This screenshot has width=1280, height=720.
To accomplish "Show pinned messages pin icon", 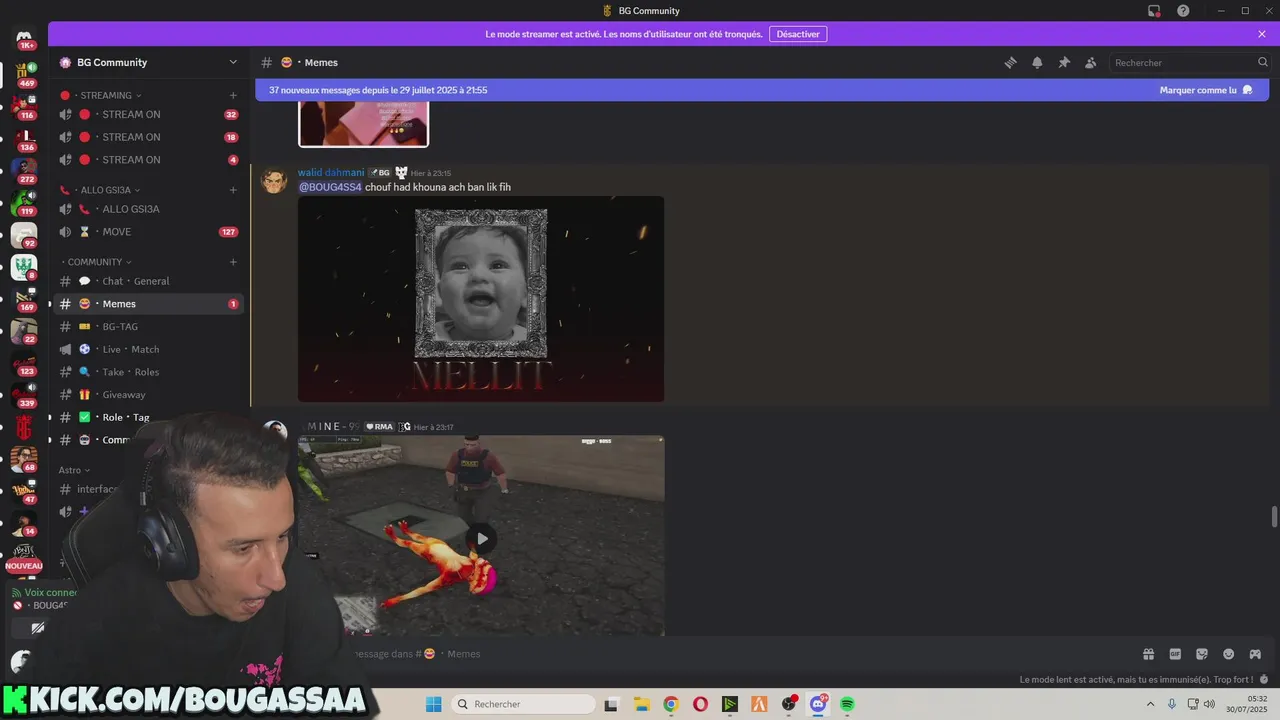I will pyautogui.click(x=1064, y=62).
